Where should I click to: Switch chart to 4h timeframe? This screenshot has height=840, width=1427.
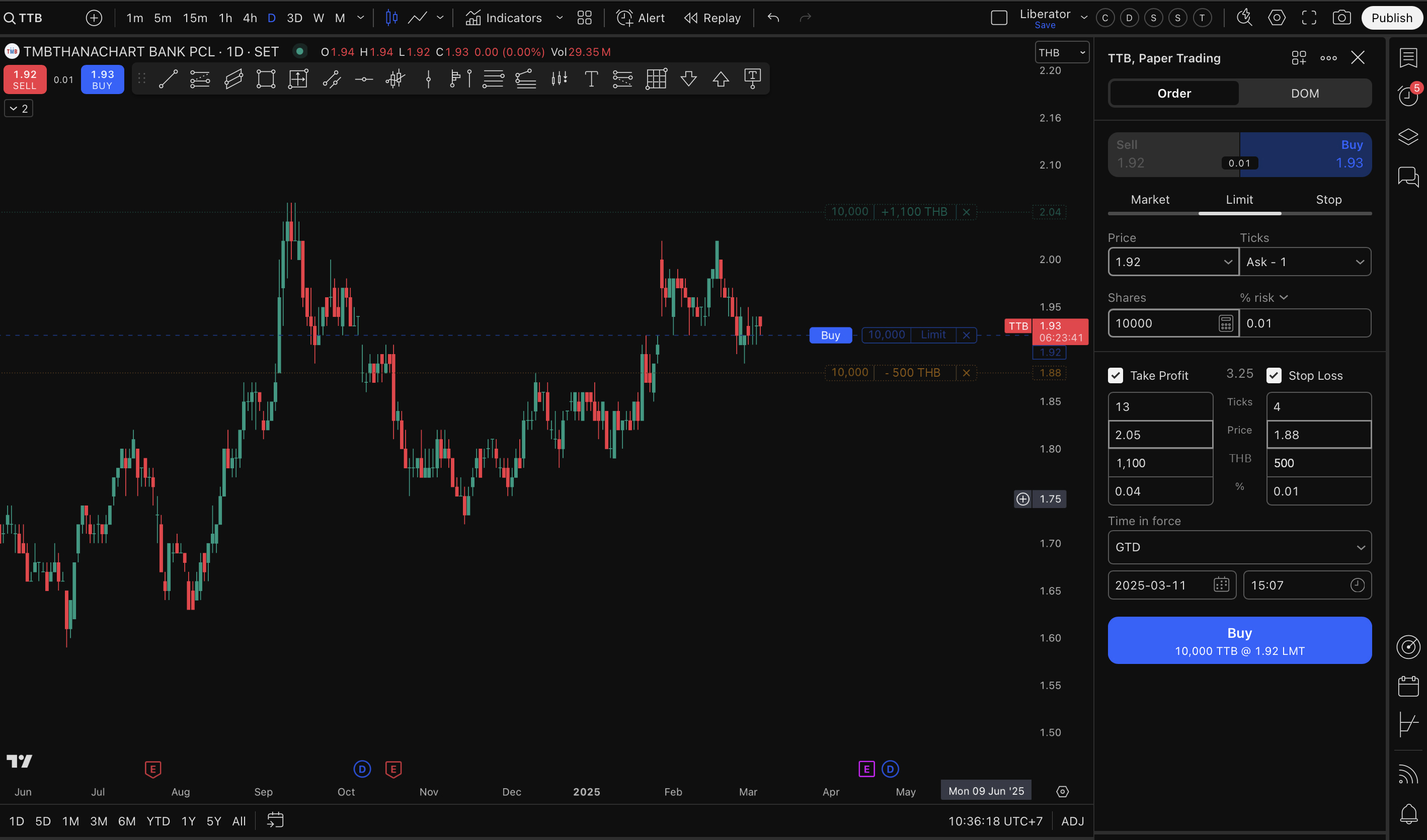point(250,18)
